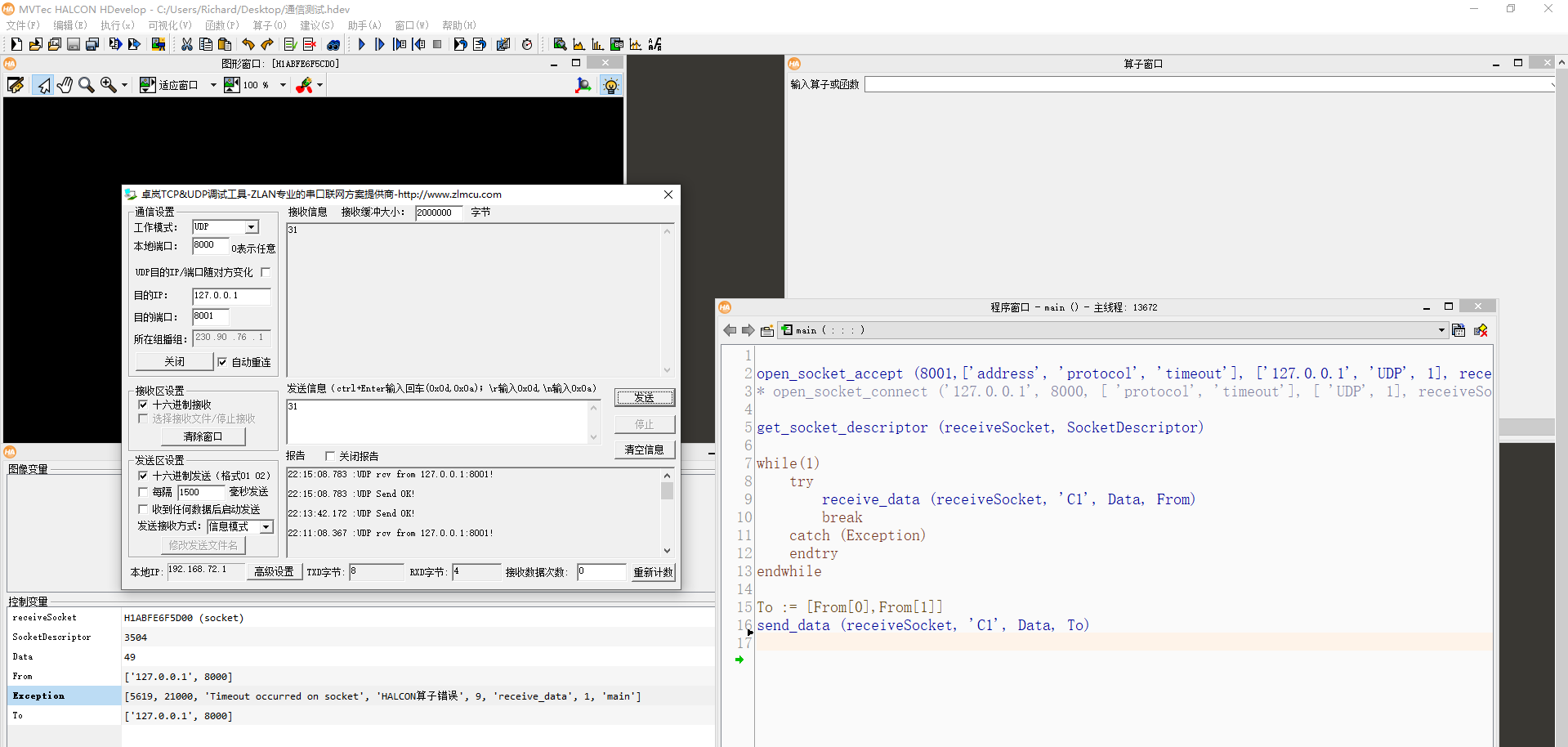Image resolution: width=1568 pixels, height=747 pixels.
Task: Go back with program window left arrow
Action: point(730,330)
